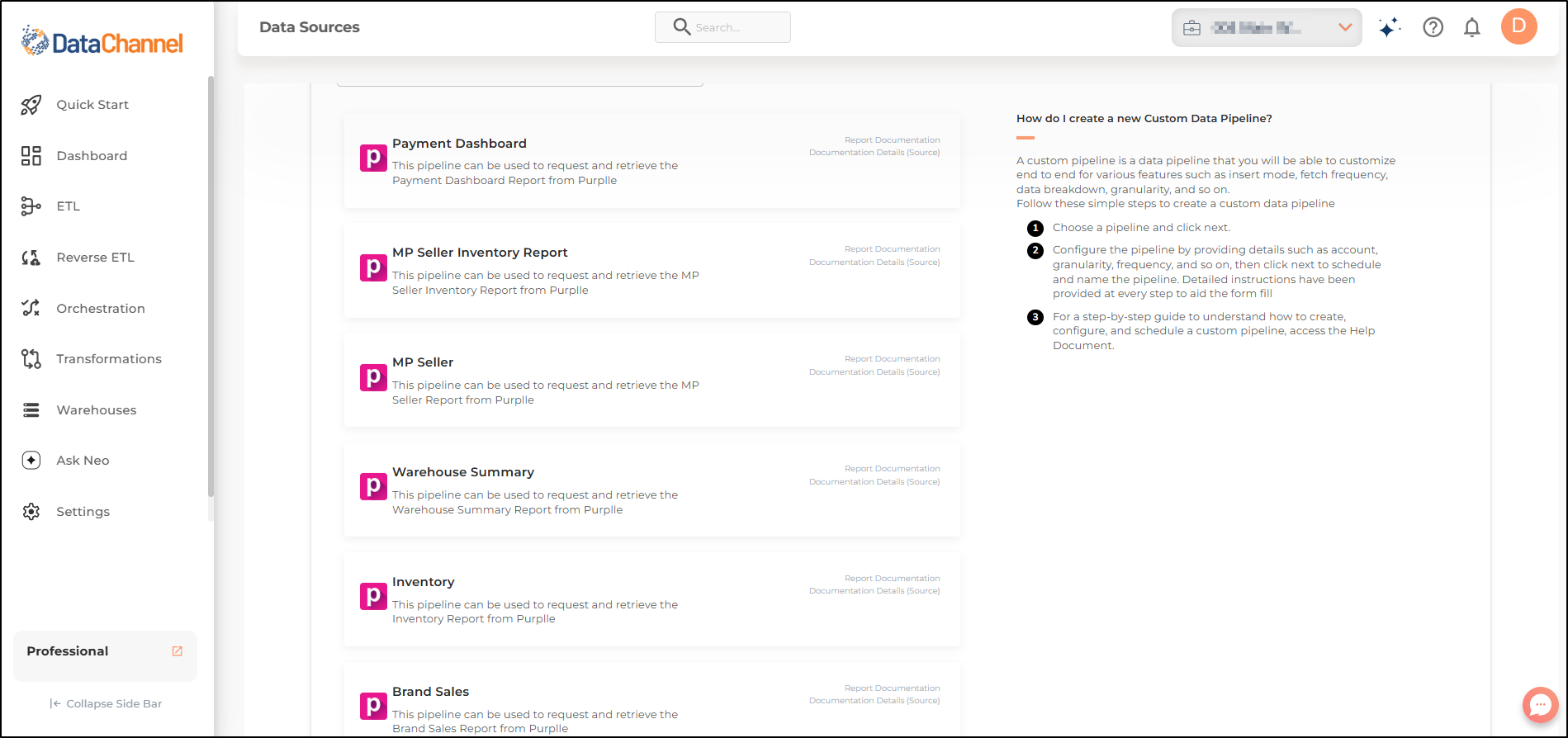Click the ETL pipeline icon
This screenshot has height=738, width=1568.
point(31,206)
